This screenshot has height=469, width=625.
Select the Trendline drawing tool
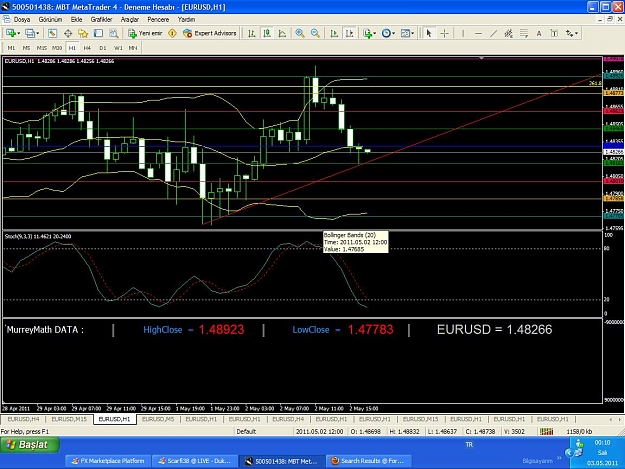(493, 33)
